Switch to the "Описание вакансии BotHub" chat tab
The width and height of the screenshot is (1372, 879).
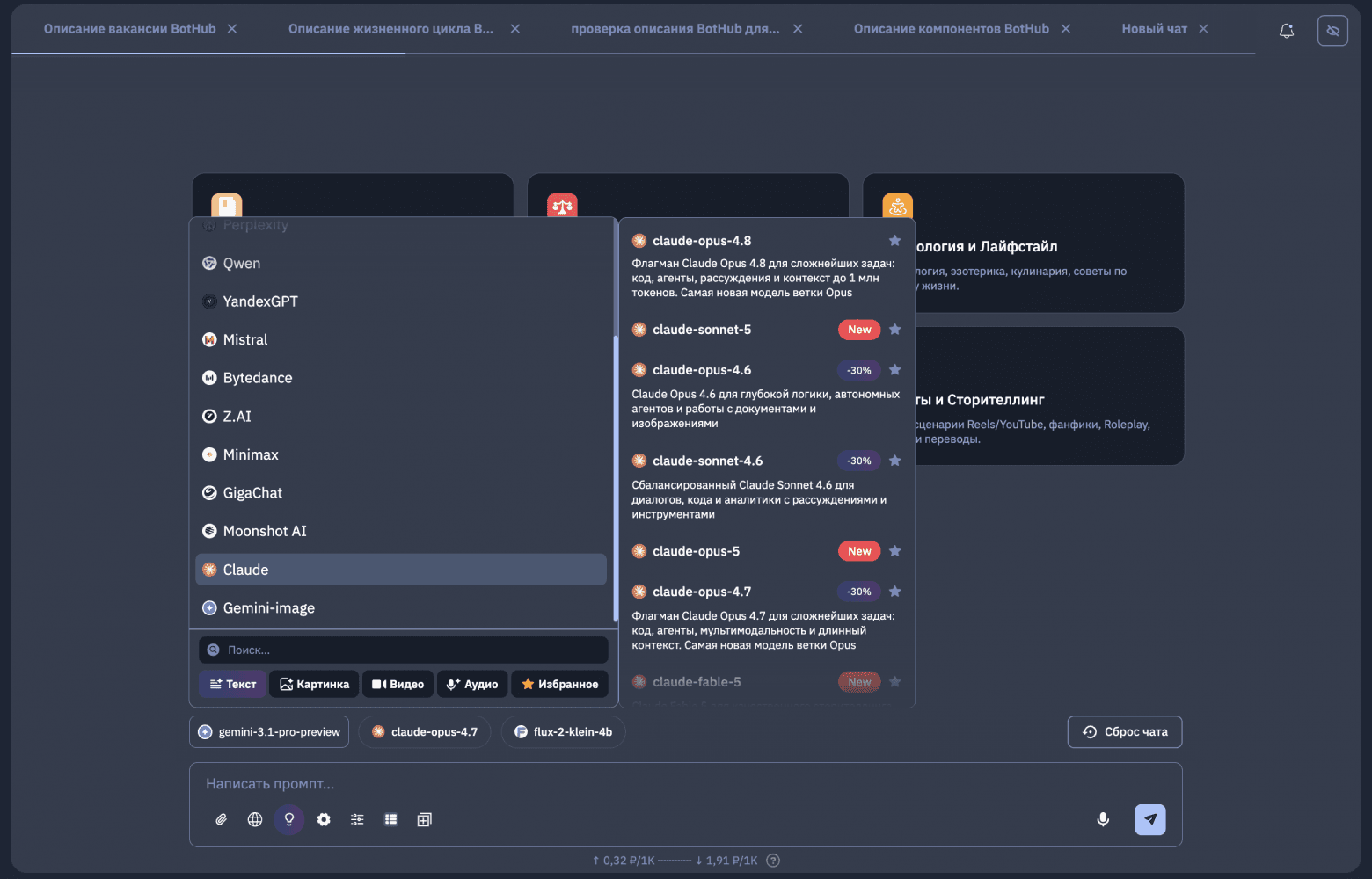pos(129,29)
